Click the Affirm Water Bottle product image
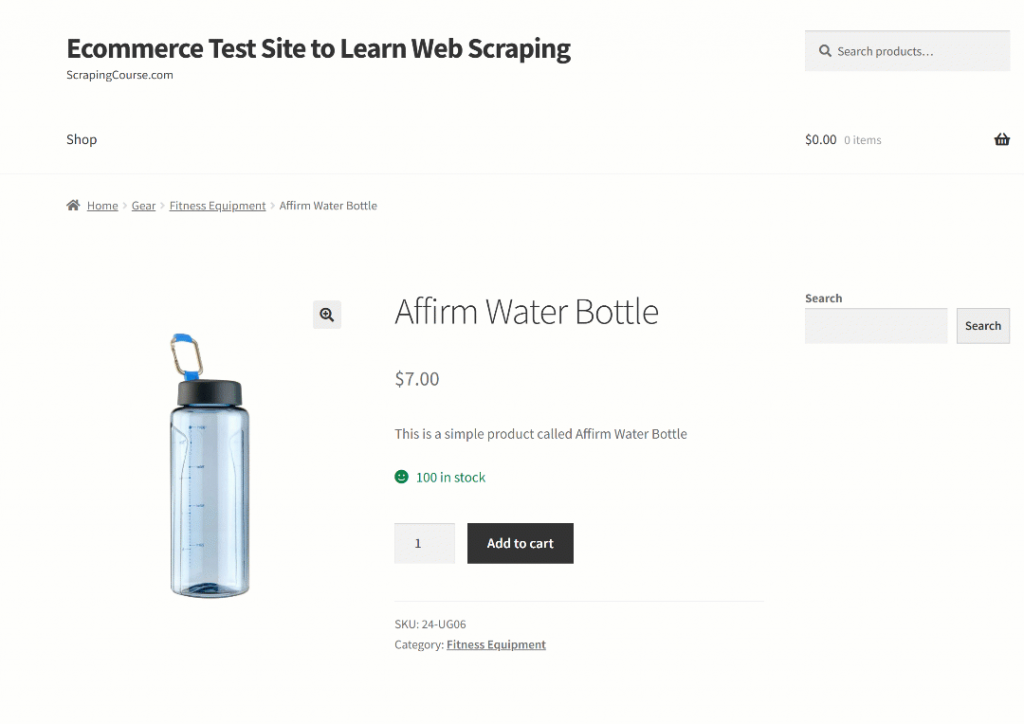 [209, 466]
